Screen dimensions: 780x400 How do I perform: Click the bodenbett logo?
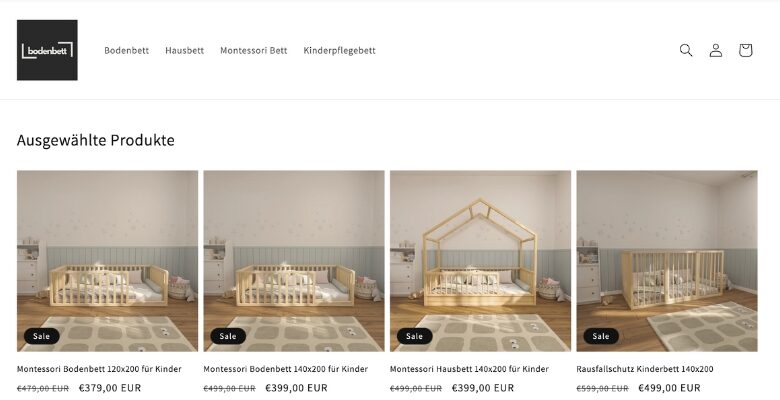tap(47, 50)
